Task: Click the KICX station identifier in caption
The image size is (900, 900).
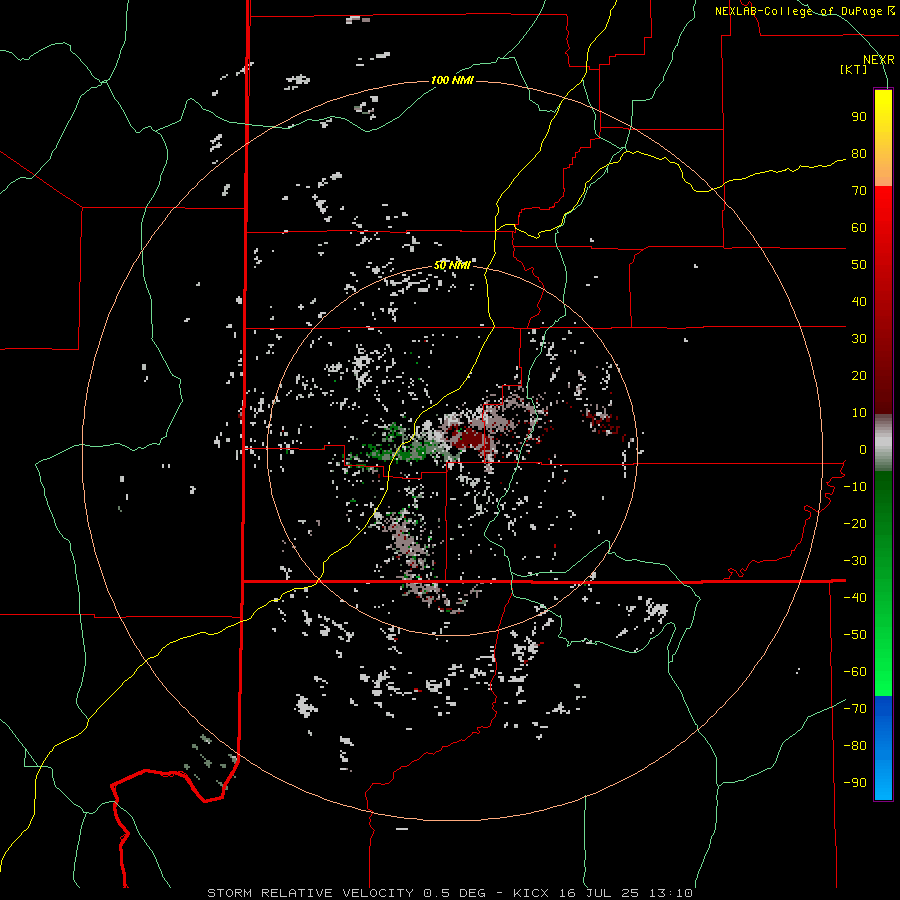Action: pyautogui.click(x=531, y=893)
